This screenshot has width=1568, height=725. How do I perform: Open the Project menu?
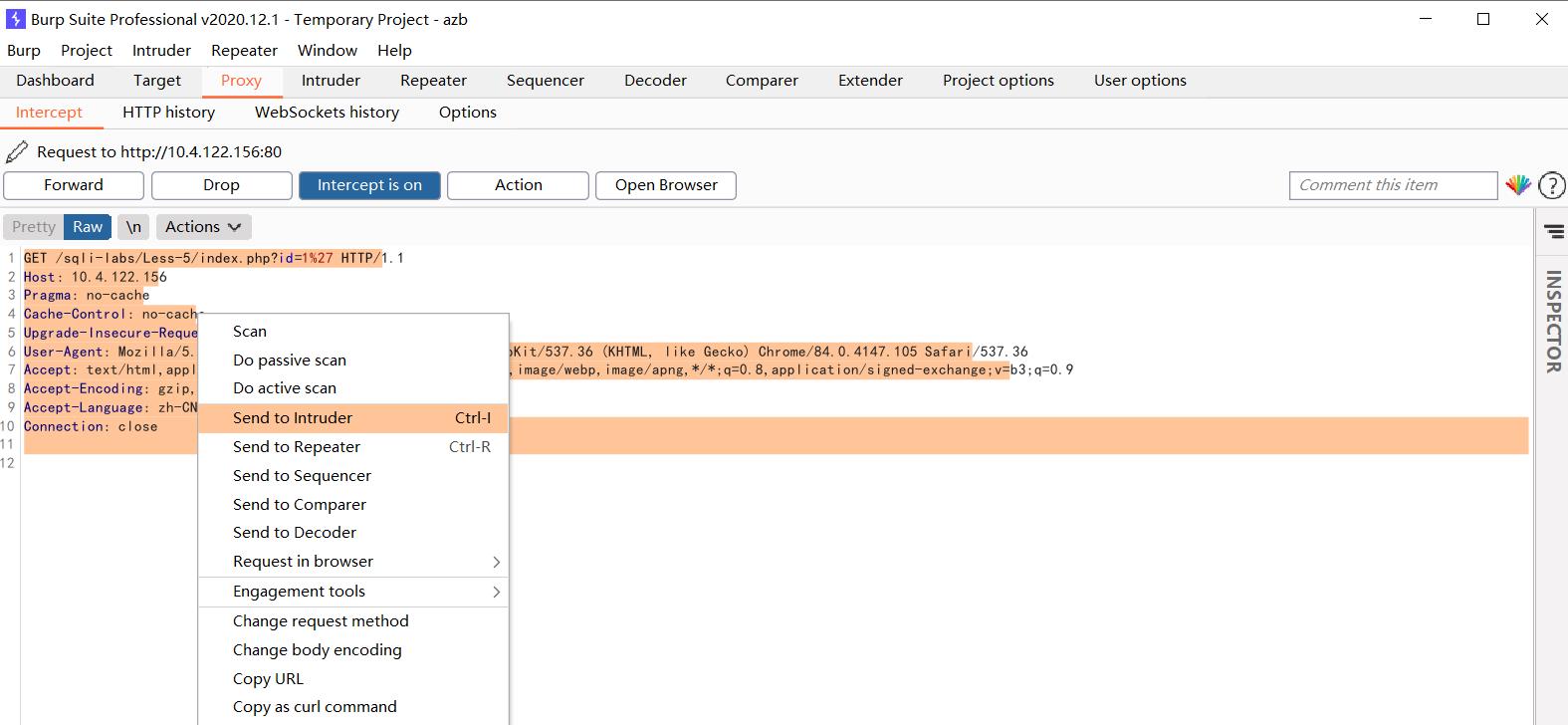(x=87, y=50)
